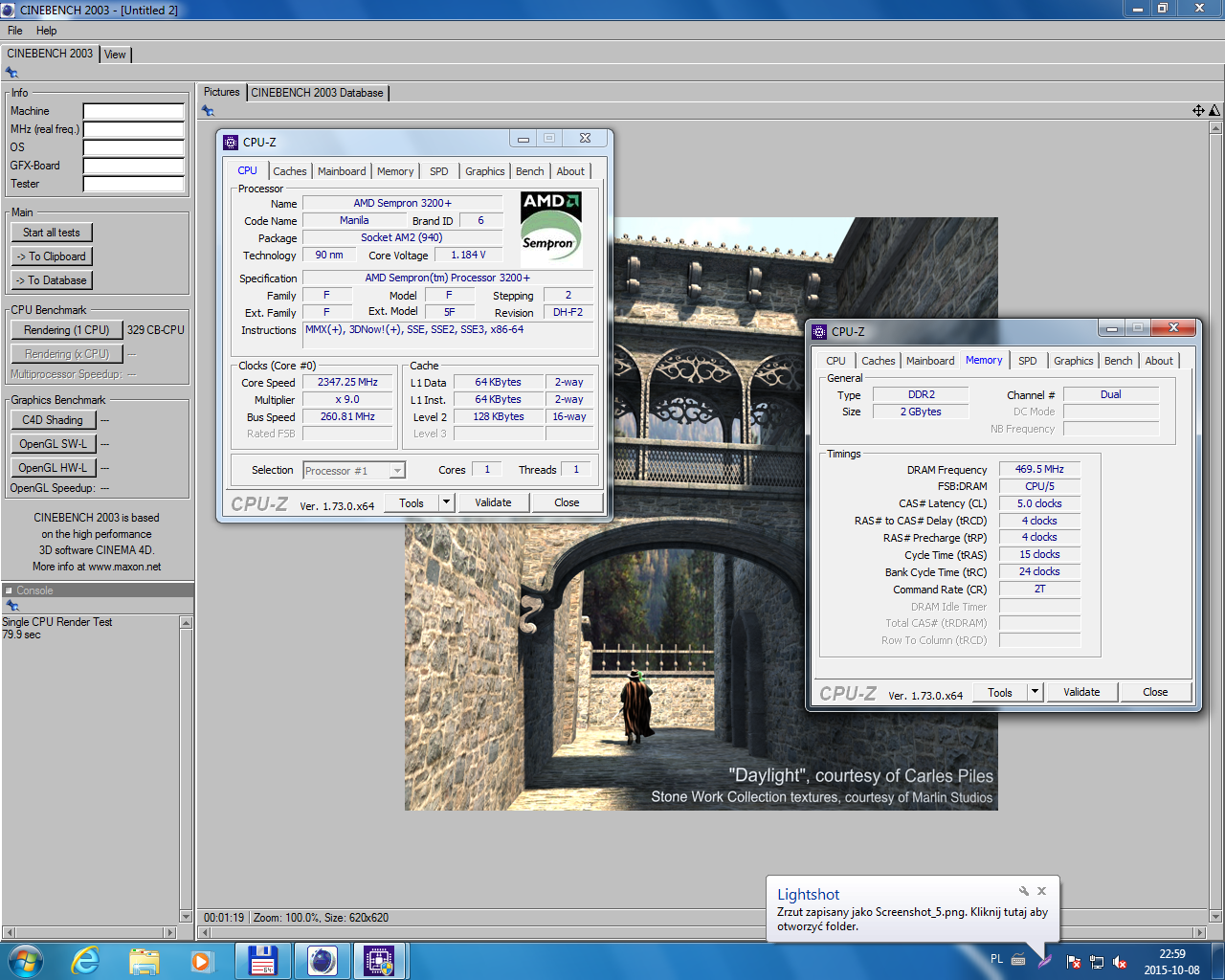Screen dimensions: 1225x980
Task: Run the OpenGL HW-L benchmark
Action: (x=53, y=468)
